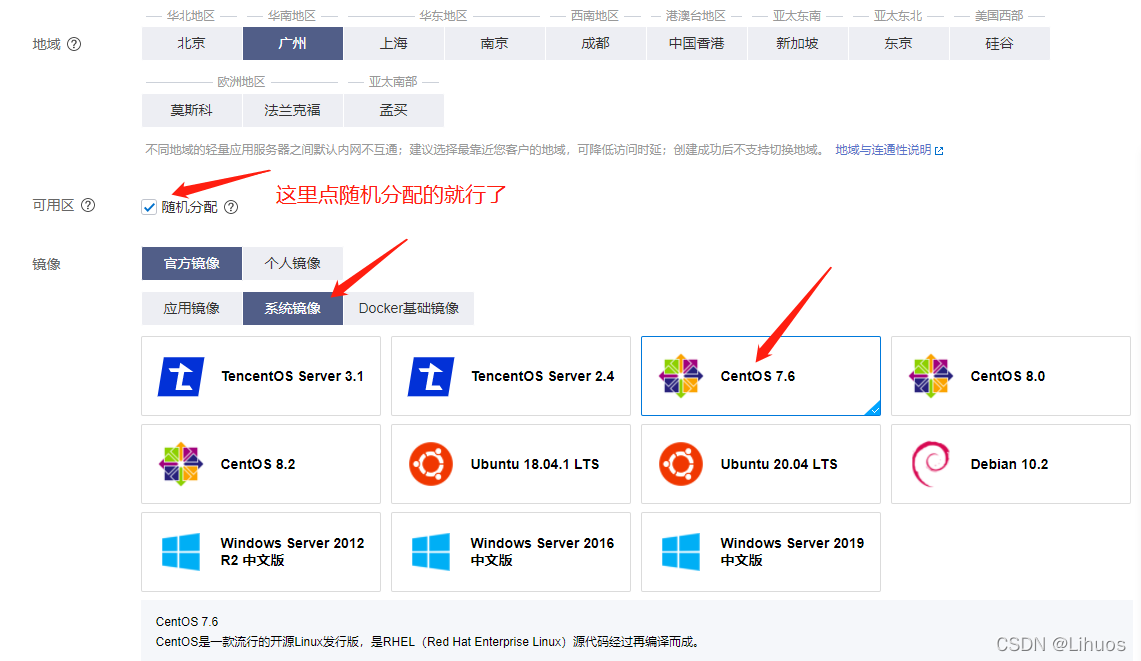Pick the TencentOS Server 2.4 image label

(543, 376)
